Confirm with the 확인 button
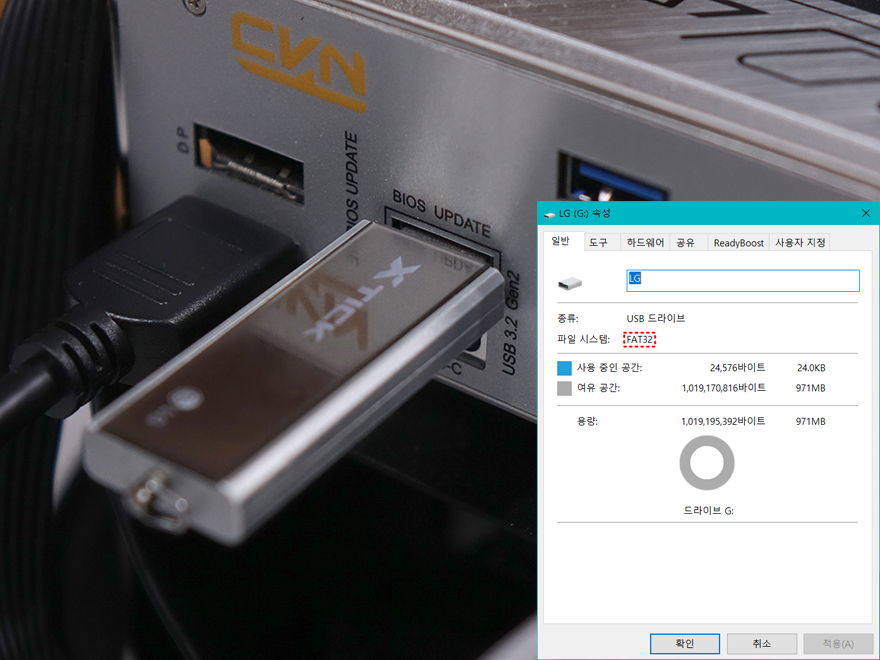 685,644
